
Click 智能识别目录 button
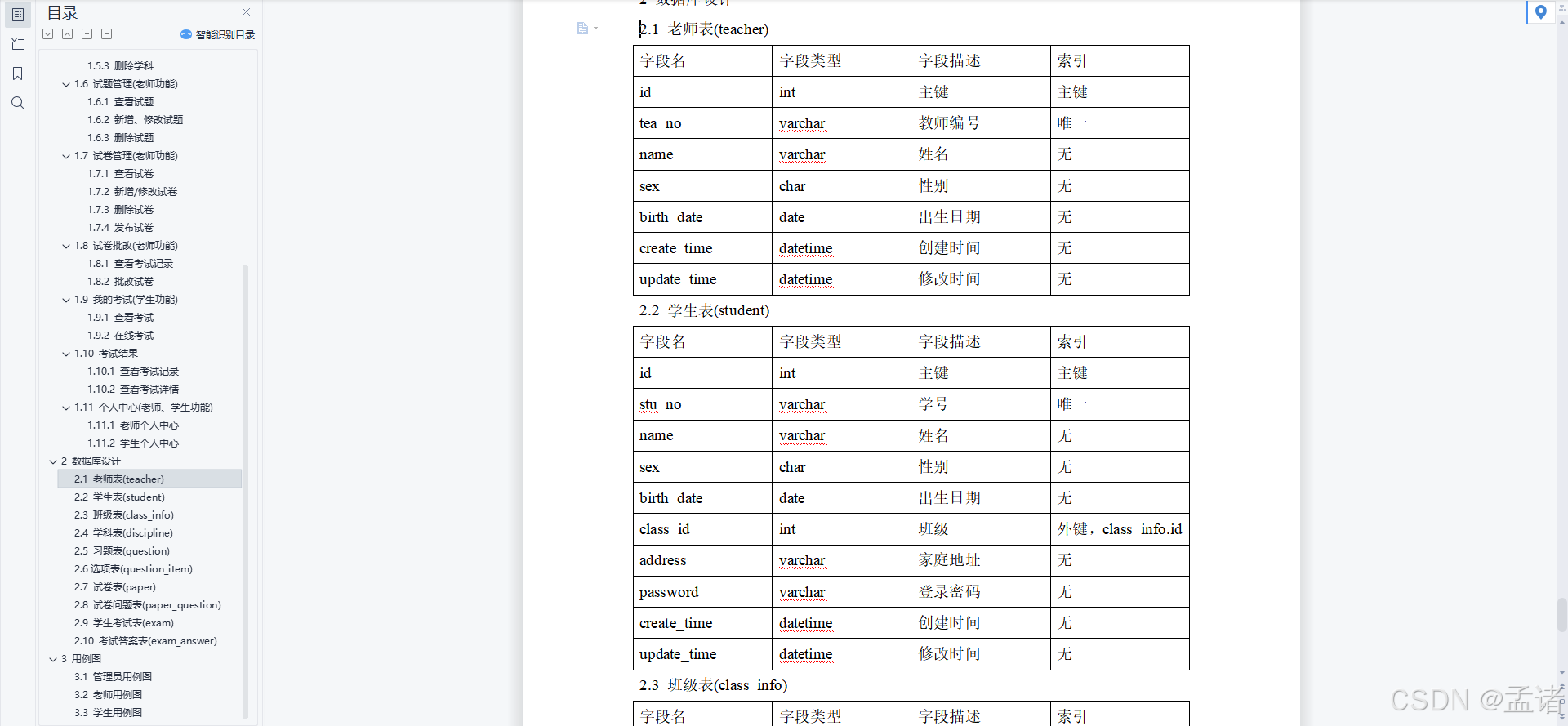tap(218, 34)
